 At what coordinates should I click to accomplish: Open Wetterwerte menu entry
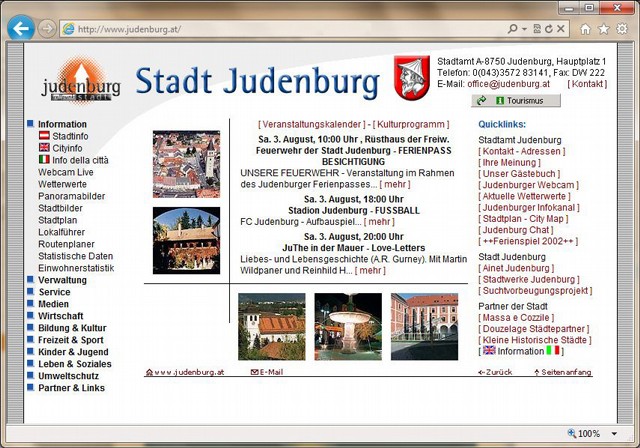(x=62, y=184)
